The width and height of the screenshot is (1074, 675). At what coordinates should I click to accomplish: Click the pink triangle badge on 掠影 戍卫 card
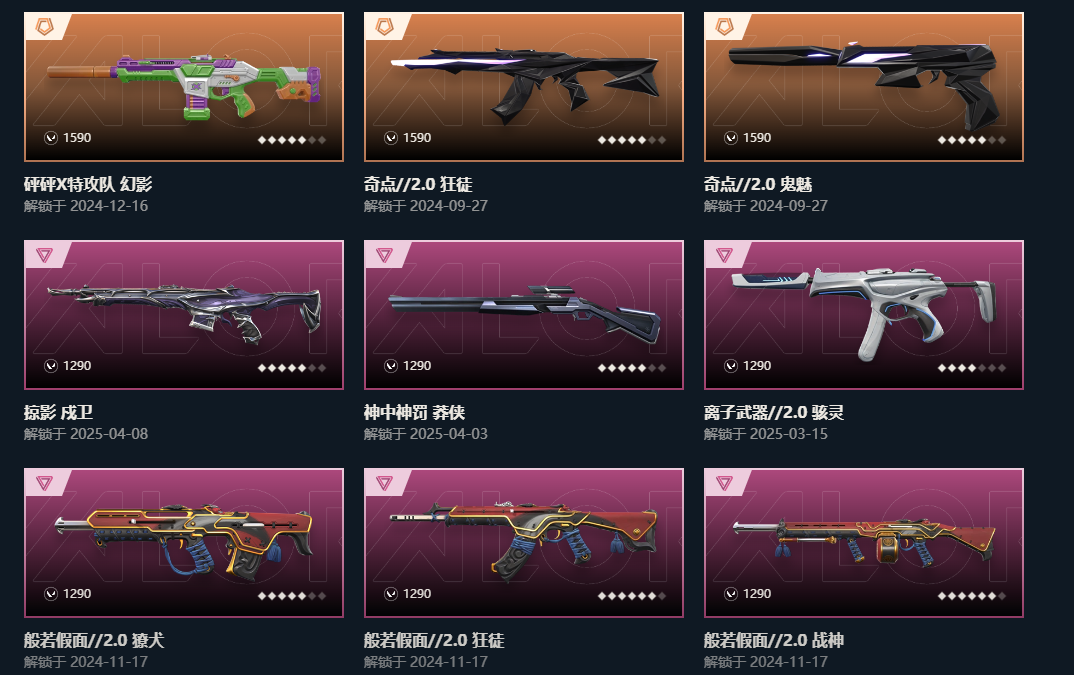coord(45,255)
